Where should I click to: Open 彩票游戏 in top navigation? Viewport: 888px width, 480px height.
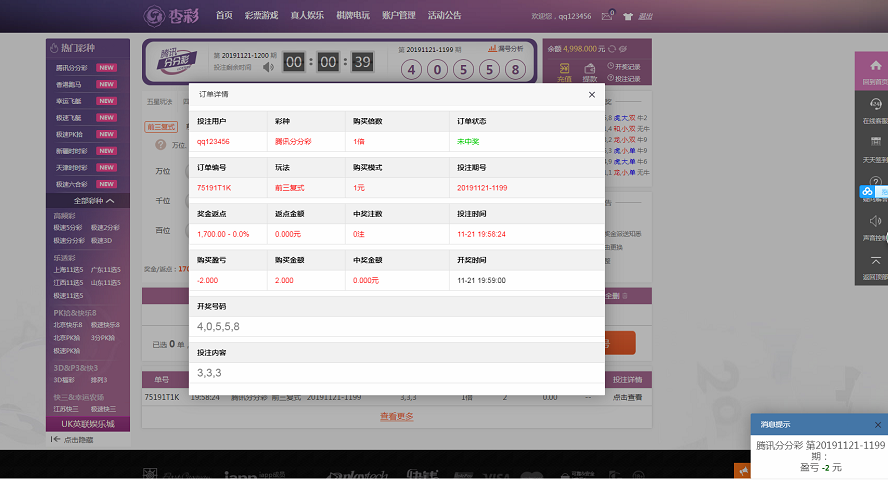coord(261,16)
